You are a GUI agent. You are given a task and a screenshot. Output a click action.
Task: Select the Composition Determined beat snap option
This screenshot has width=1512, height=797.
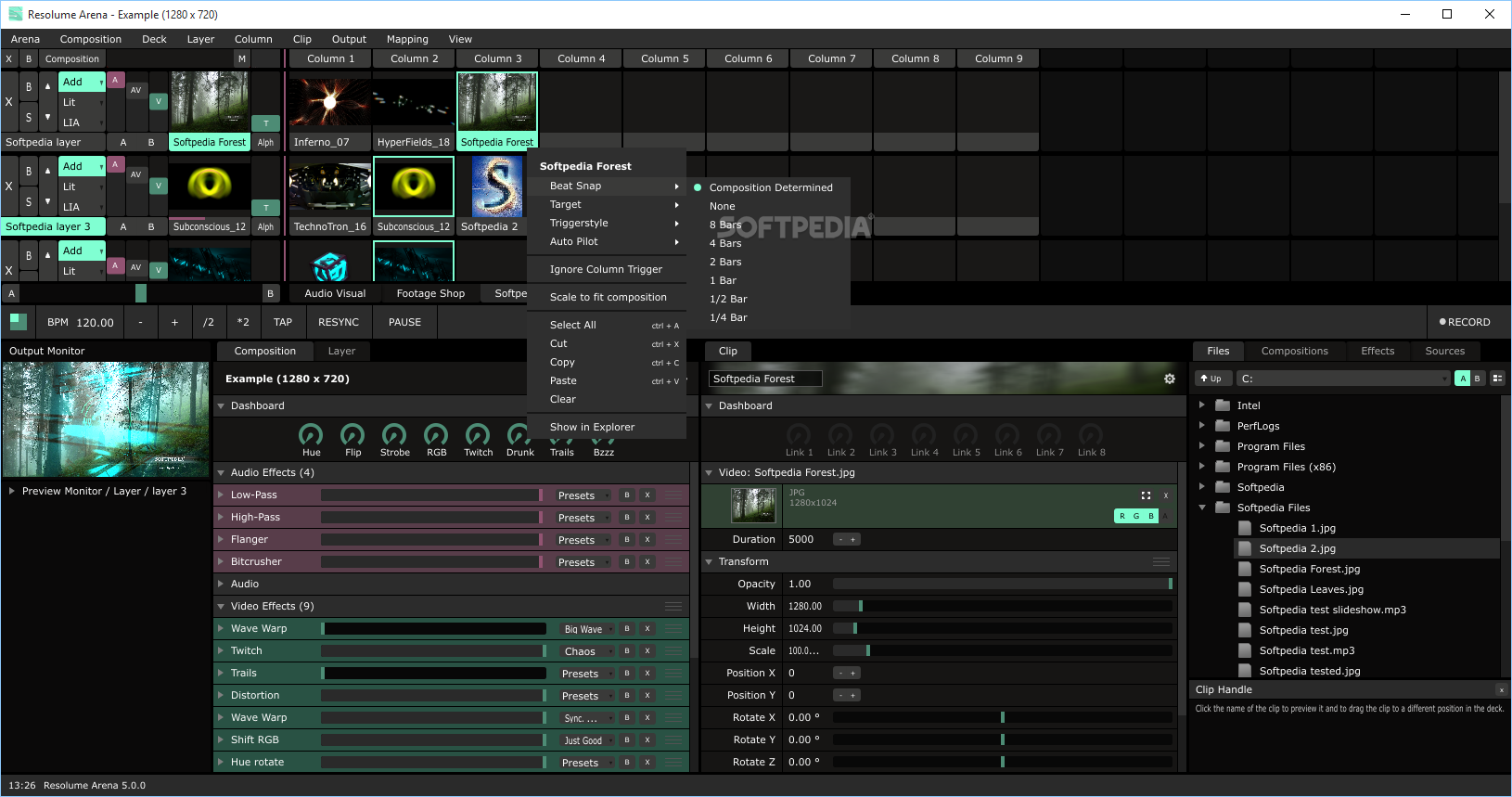771,187
